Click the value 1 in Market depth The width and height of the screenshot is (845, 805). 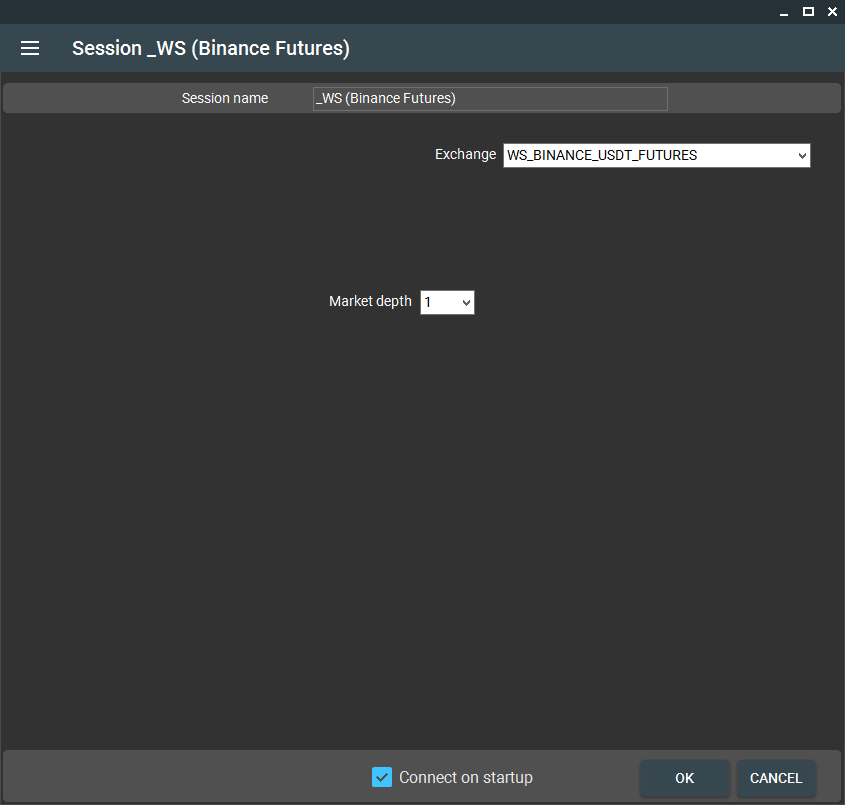tap(429, 302)
